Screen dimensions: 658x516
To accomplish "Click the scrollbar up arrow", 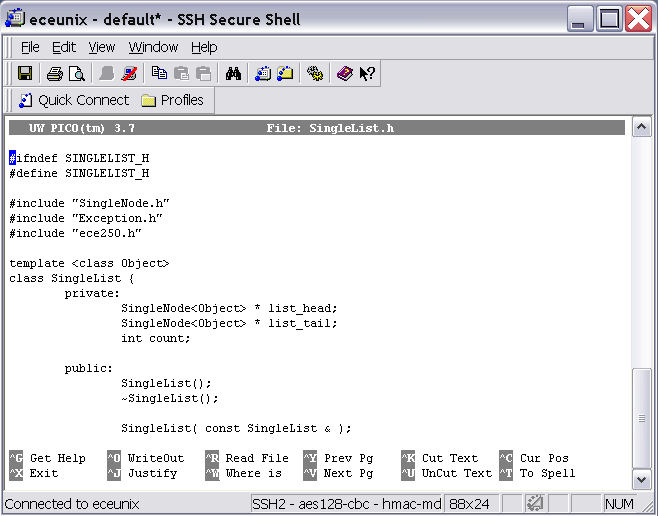I will [641, 127].
